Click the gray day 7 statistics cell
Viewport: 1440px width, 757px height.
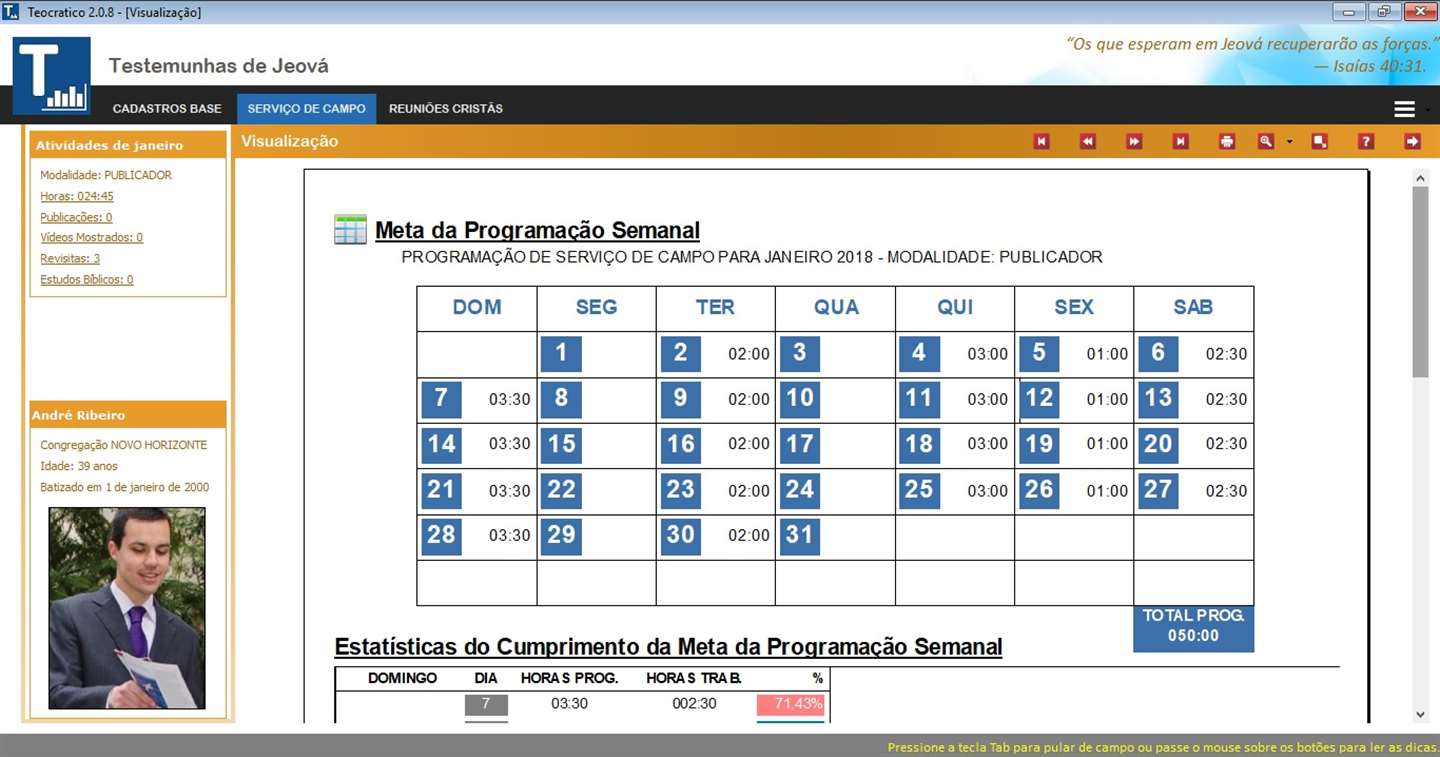(486, 704)
